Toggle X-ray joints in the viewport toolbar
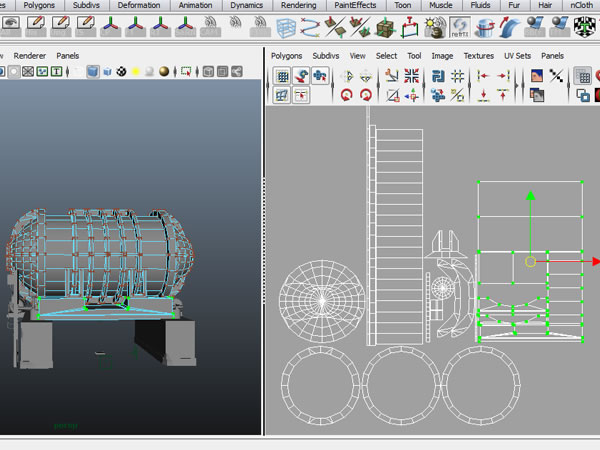Viewport: 600px width, 450px height. pyautogui.click(x=237, y=72)
